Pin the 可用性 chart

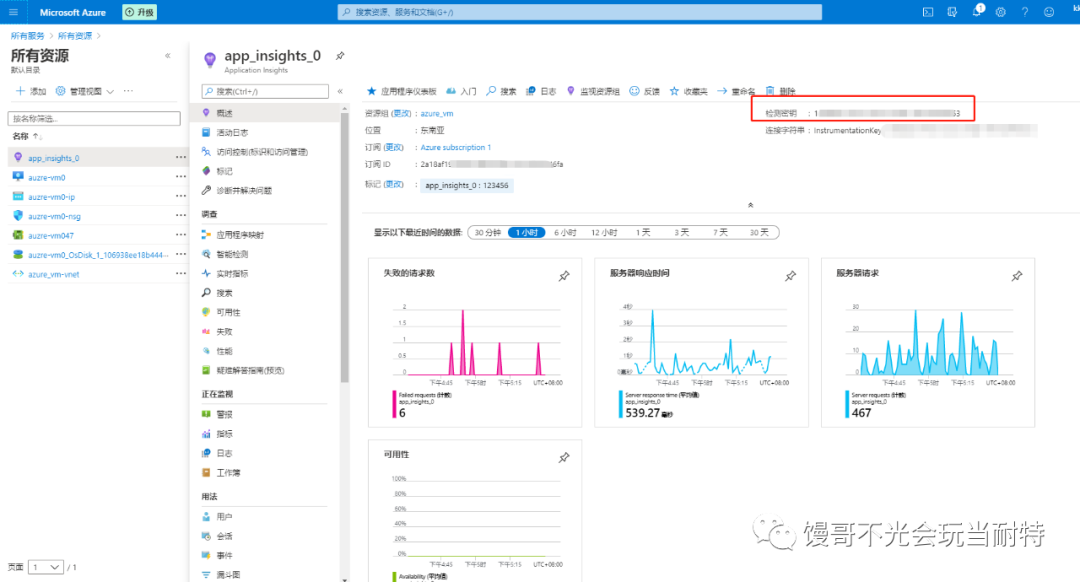pos(564,457)
